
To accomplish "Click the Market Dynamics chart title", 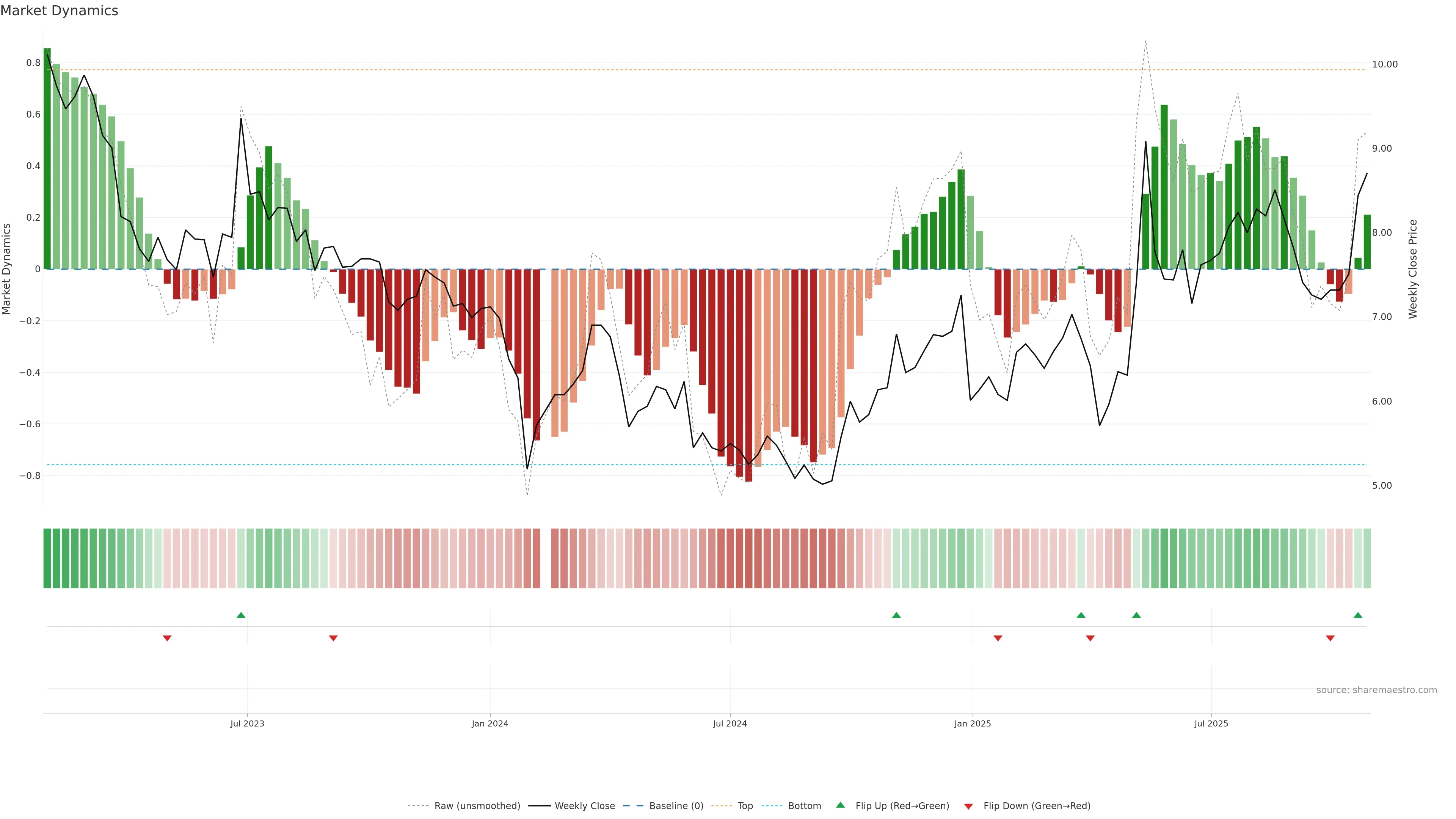I will coord(60,11).
